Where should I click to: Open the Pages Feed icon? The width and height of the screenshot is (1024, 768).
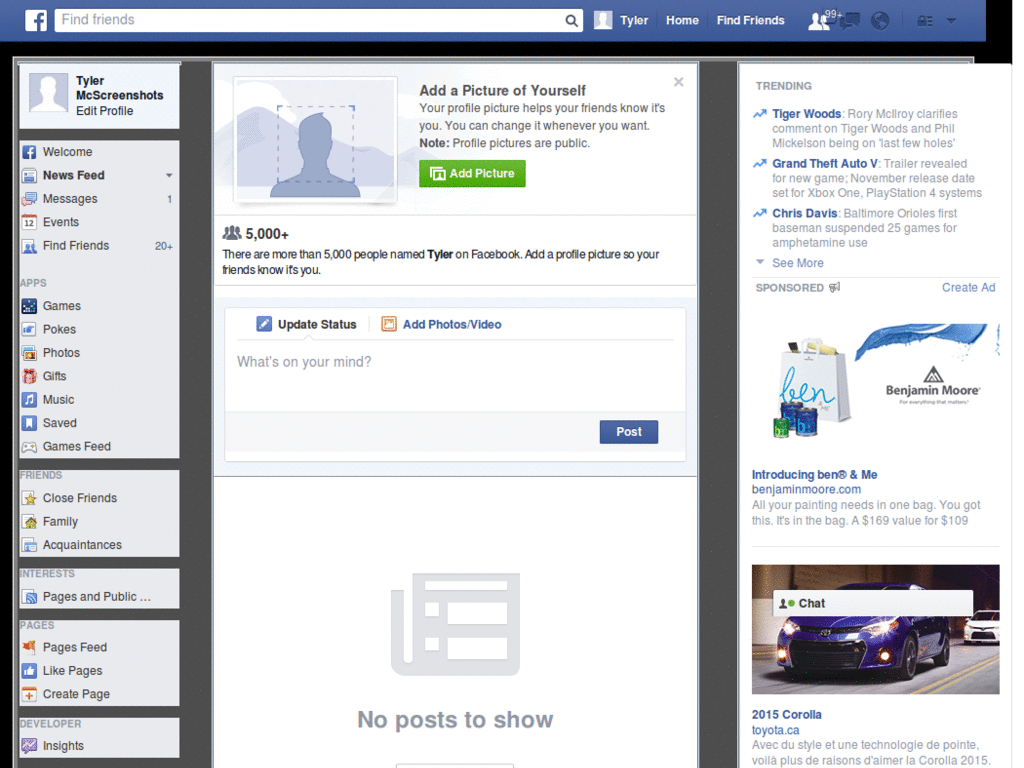pos(29,647)
